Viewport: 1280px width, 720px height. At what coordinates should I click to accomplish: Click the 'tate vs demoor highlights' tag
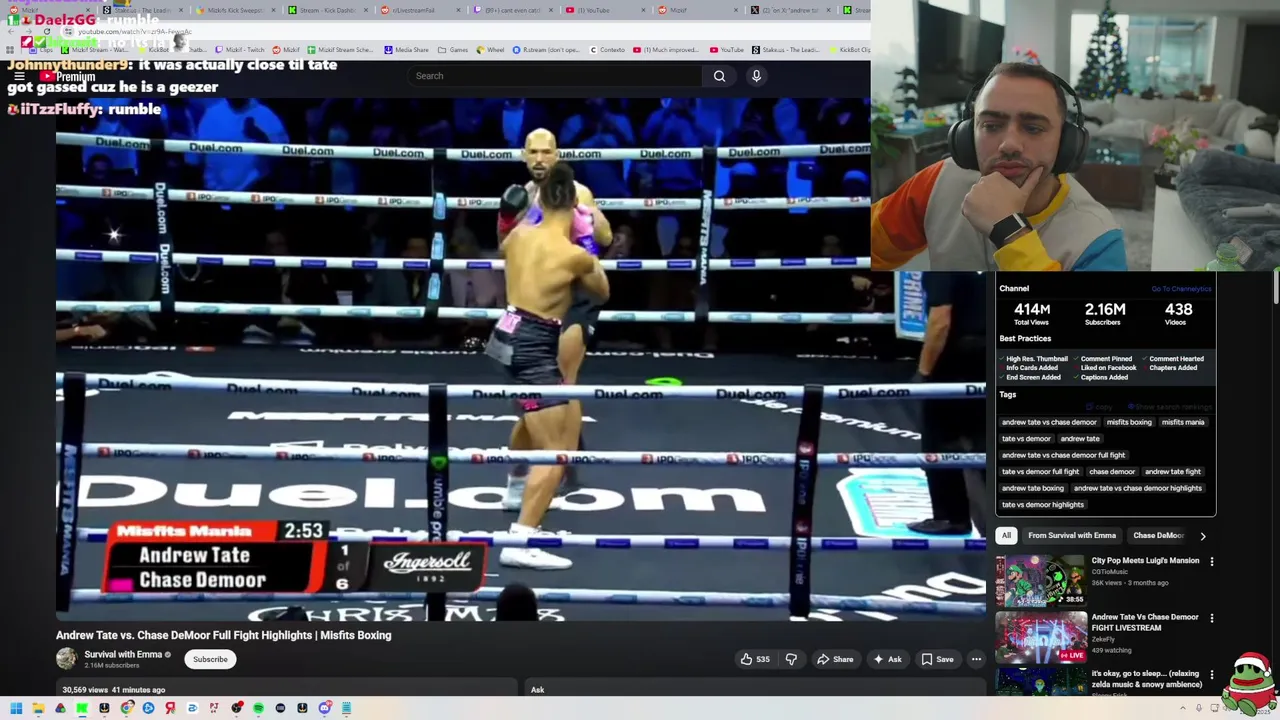(1042, 505)
